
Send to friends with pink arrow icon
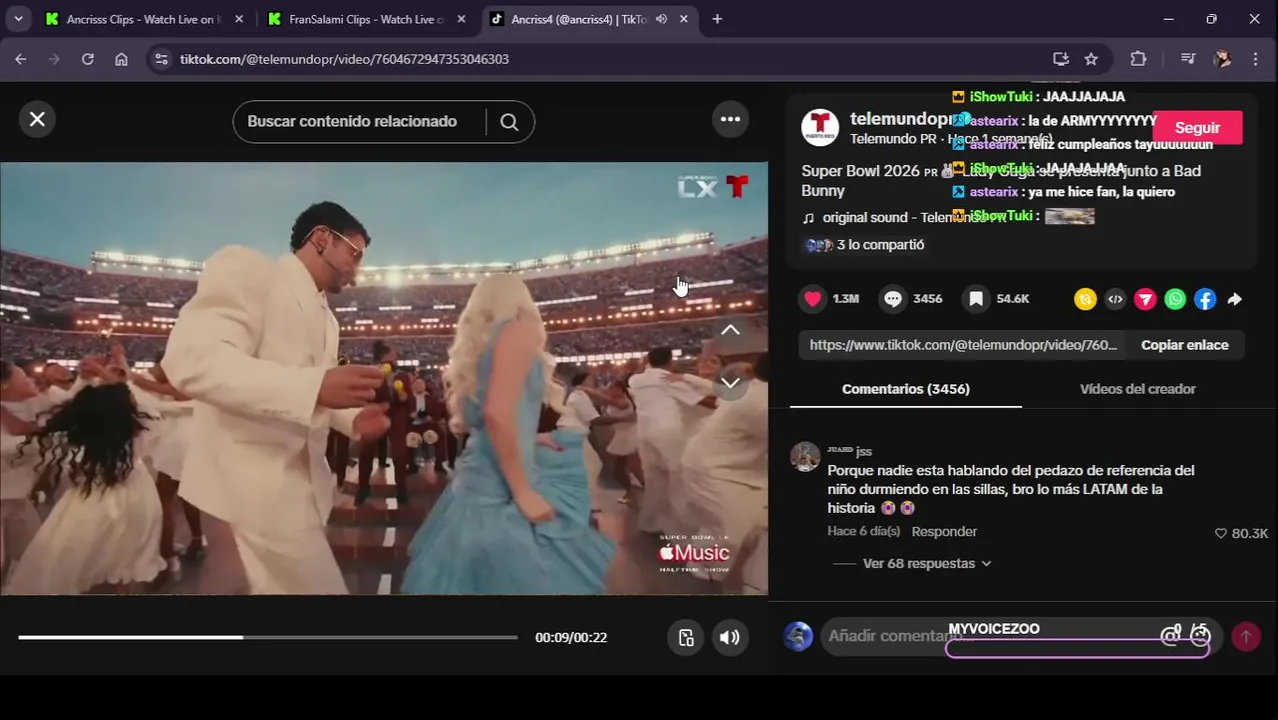click(x=1145, y=299)
